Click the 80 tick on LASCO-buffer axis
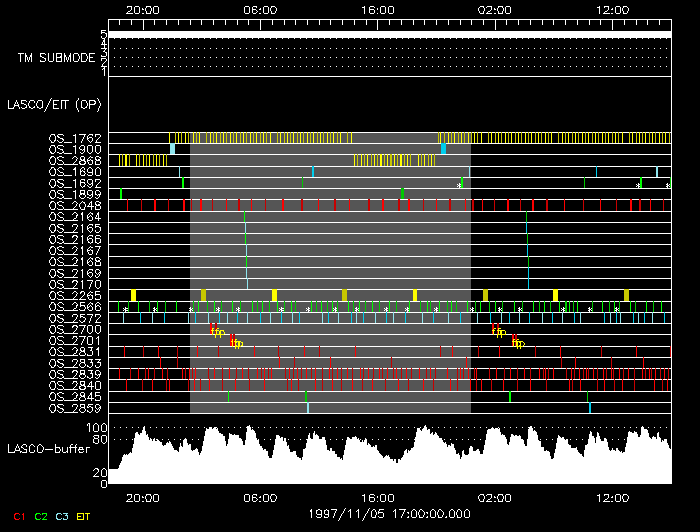Viewport: 700px width, 532px height. click(100, 440)
